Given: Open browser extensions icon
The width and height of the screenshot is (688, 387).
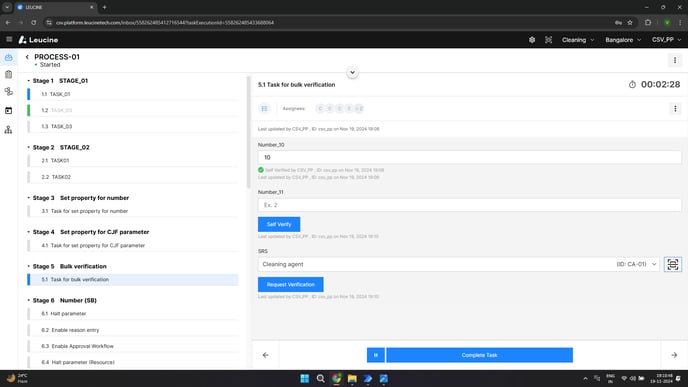Looking at the screenshot, I should tap(648, 22).
